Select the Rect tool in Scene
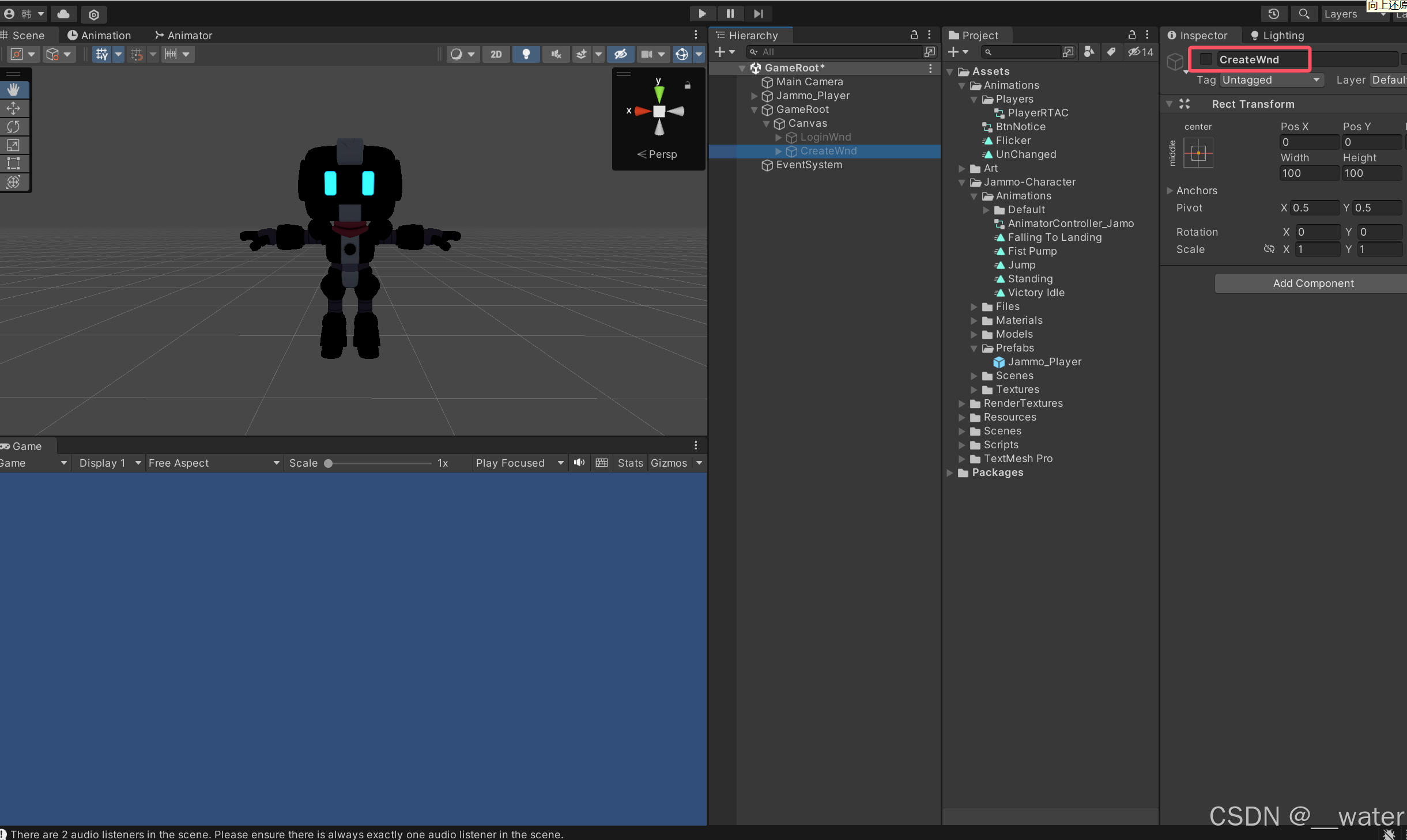This screenshot has height=840, width=1407. (x=13, y=164)
